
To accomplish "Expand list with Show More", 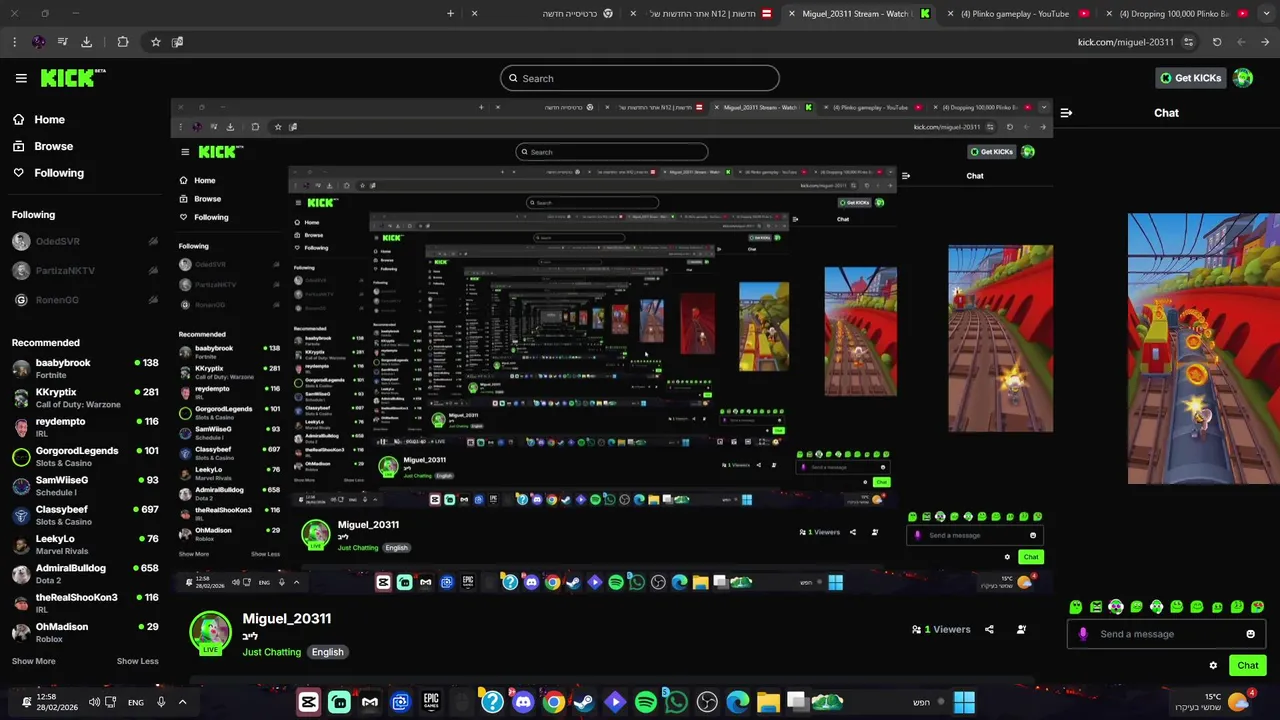I will pyautogui.click(x=33, y=661).
